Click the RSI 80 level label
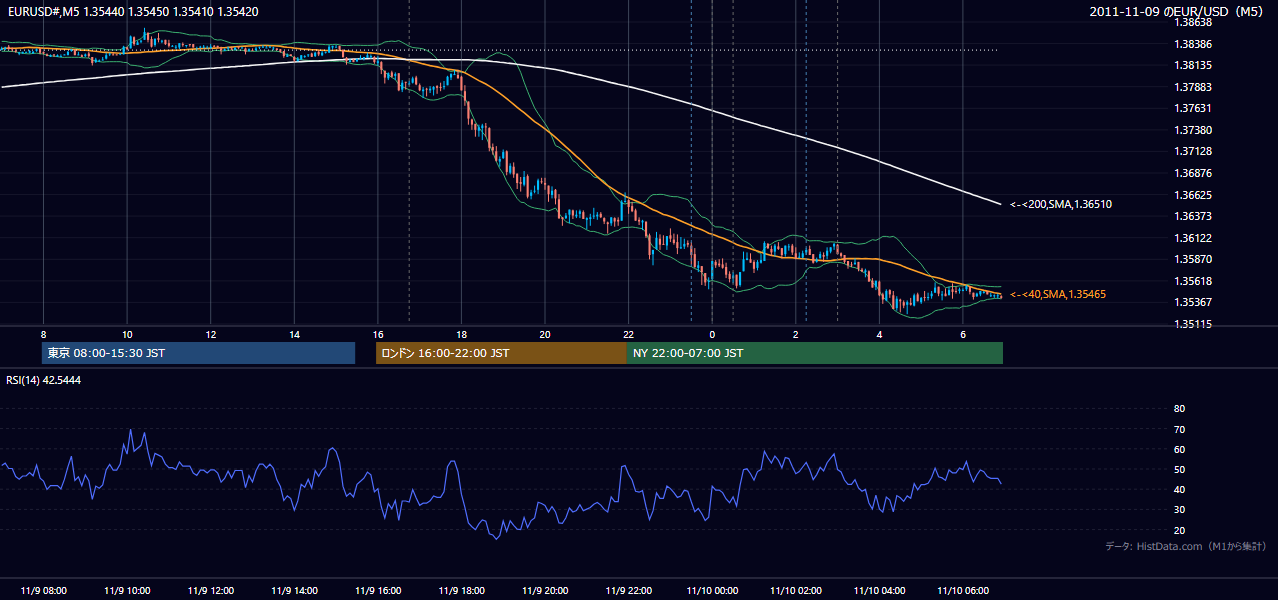The height and width of the screenshot is (600, 1278). click(x=1179, y=409)
